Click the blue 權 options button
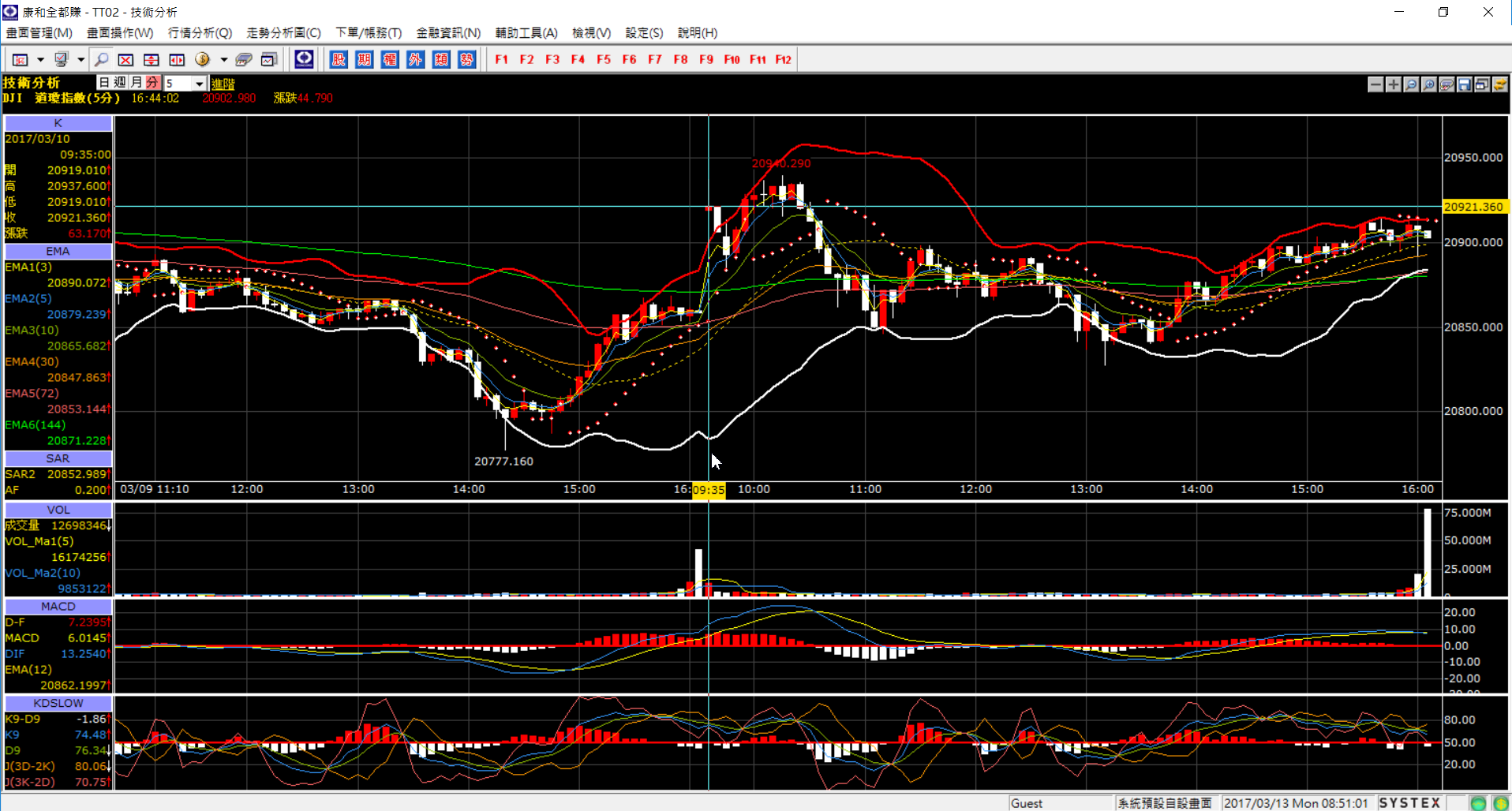 [x=390, y=59]
